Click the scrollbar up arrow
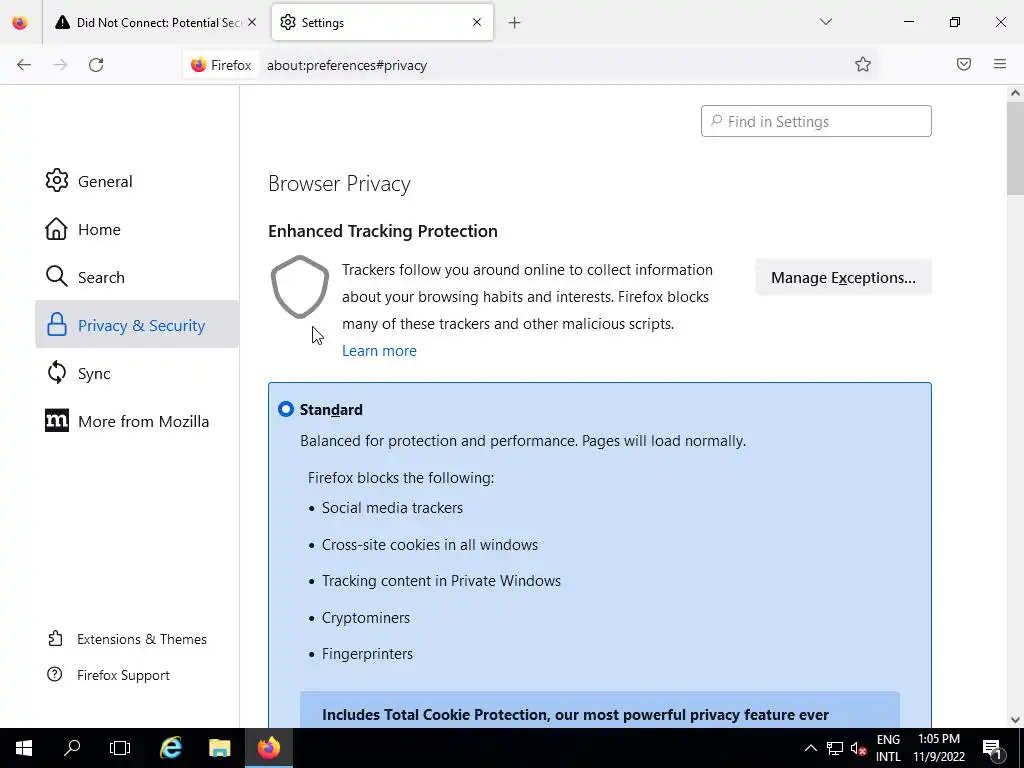This screenshot has height=768, width=1024. click(1015, 93)
